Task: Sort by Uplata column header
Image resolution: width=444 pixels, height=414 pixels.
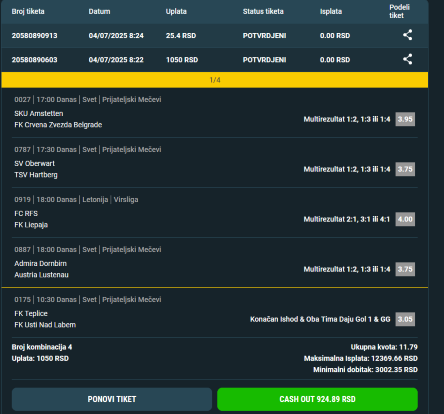Action: 176,11
